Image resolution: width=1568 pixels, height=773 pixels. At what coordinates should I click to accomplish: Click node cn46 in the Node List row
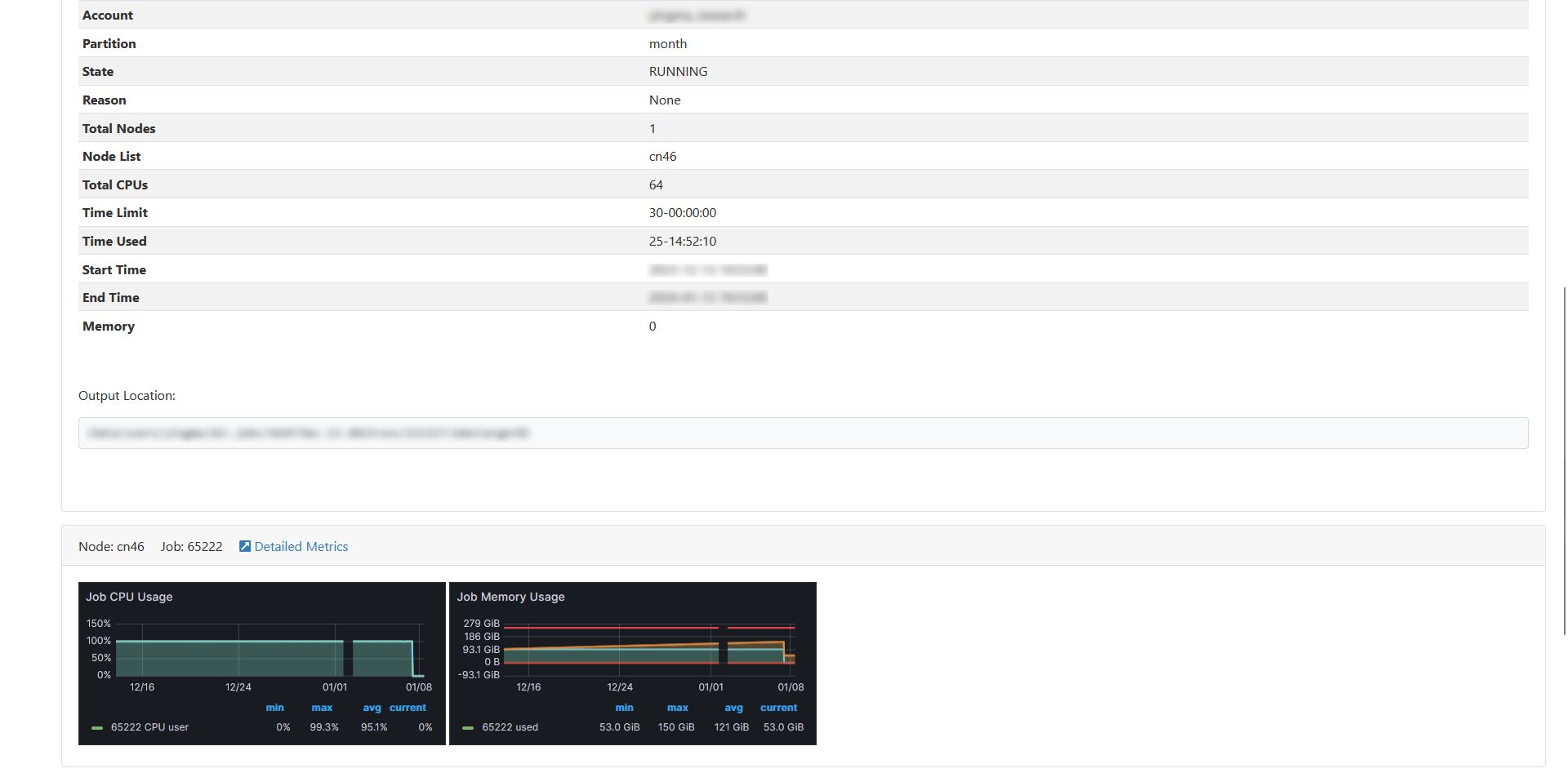[663, 156]
